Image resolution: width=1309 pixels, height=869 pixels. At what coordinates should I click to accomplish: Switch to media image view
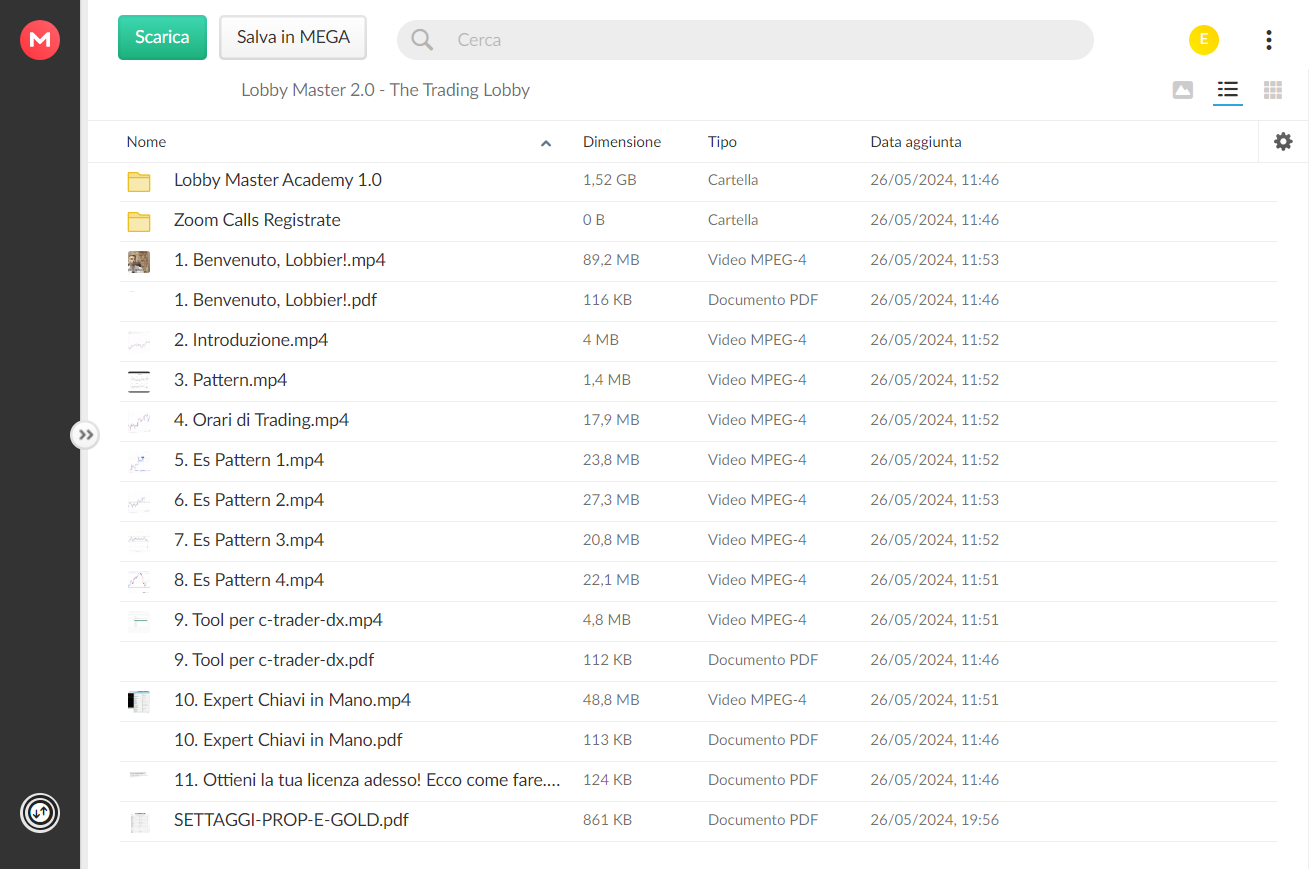(1183, 90)
